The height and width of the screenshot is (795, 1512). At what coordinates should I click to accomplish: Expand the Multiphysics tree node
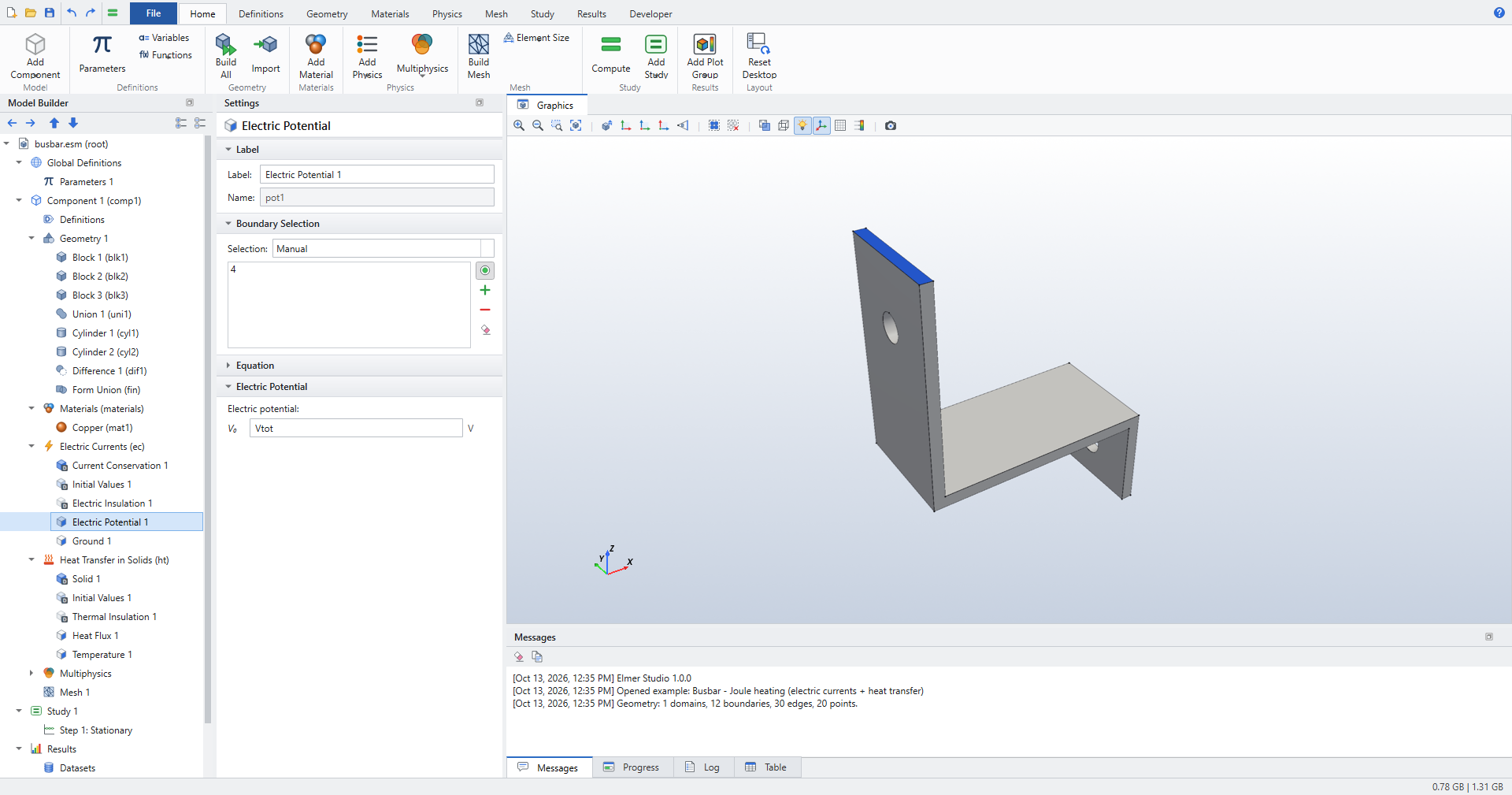[31, 674]
